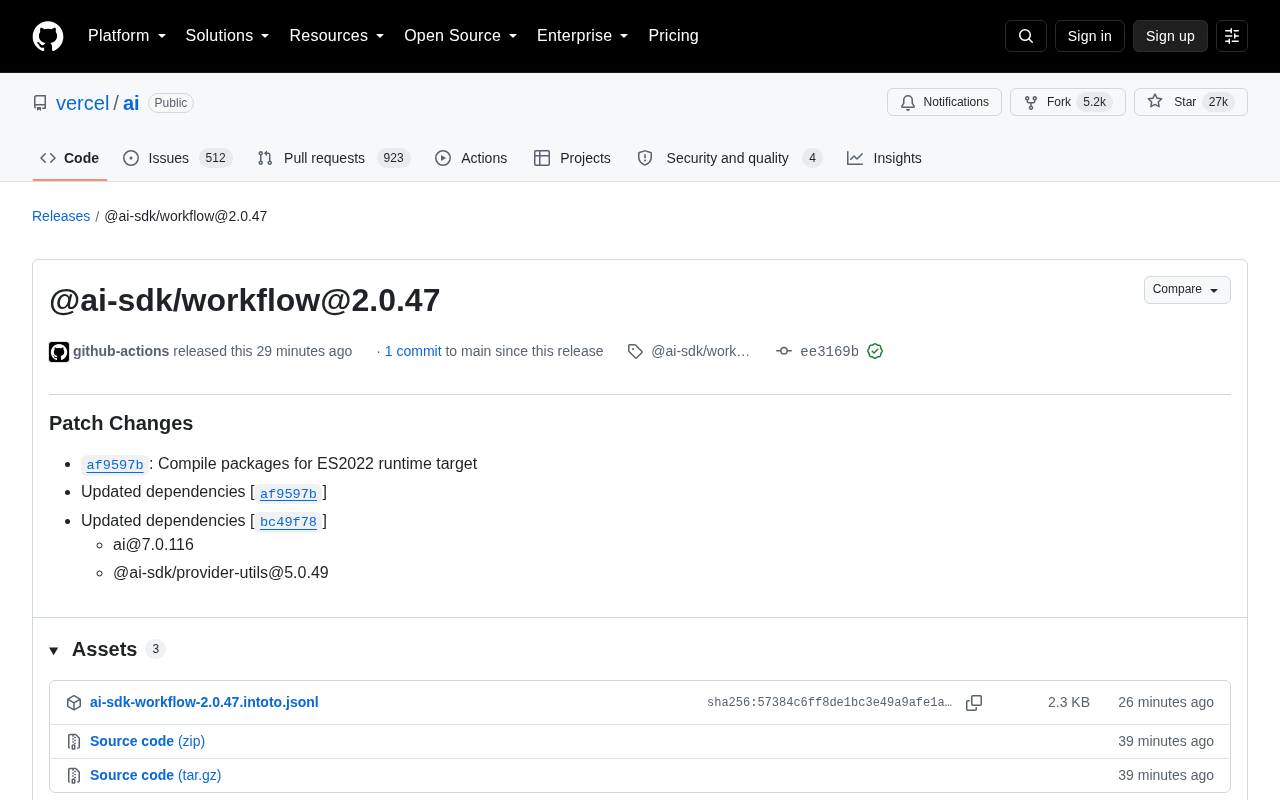Go to the Actions tab
This screenshot has height=800, width=1280.
click(x=471, y=158)
